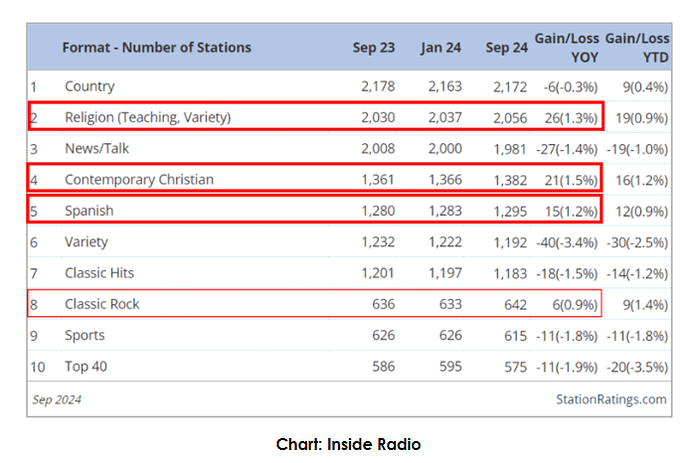Select the Spanish format row
Image resolution: width=690 pixels, height=463 pixels.
coord(89,211)
